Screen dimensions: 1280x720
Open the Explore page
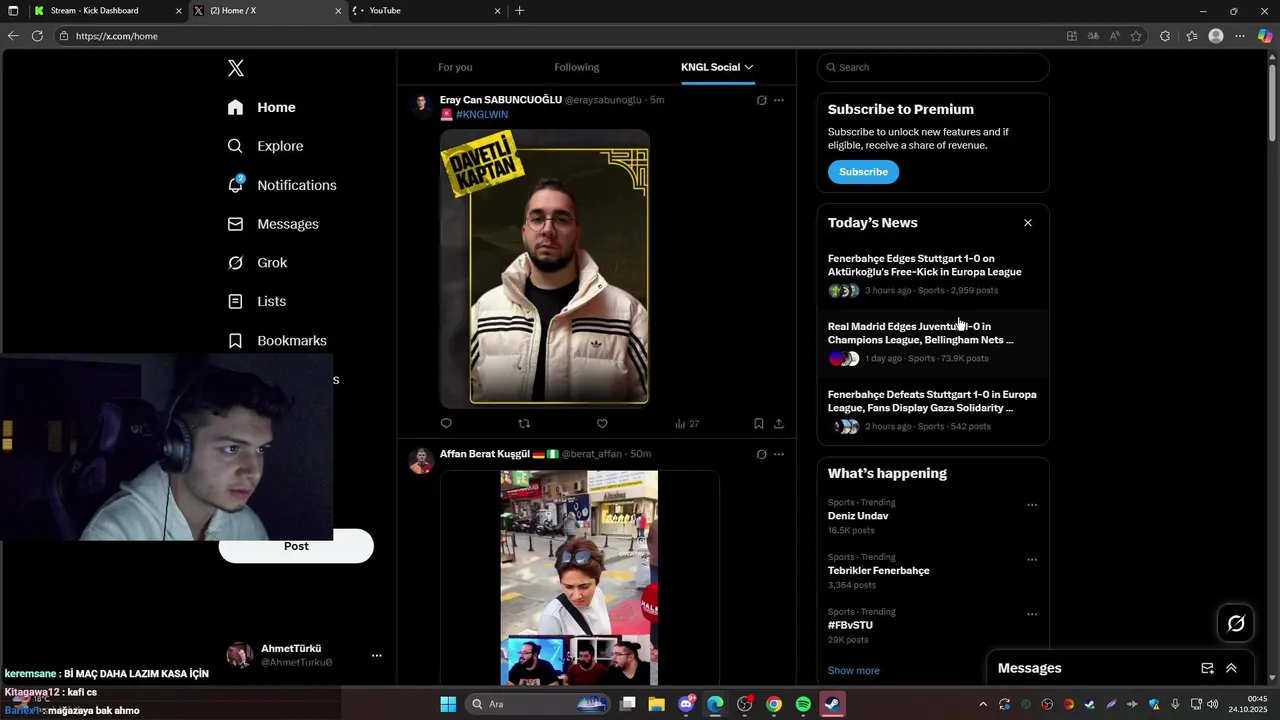coord(266,146)
